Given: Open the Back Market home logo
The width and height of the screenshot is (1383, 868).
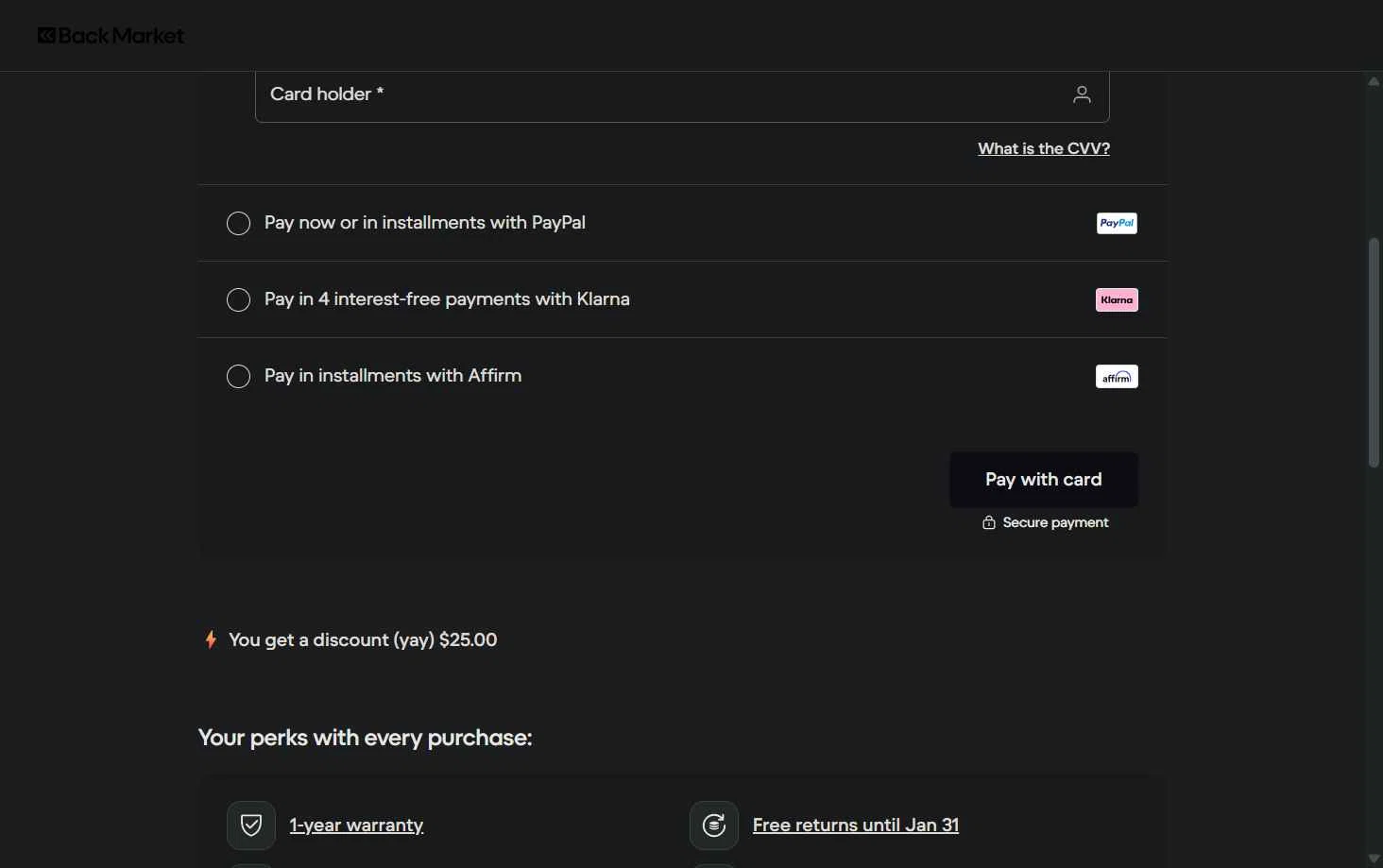Looking at the screenshot, I should pyautogui.click(x=111, y=36).
